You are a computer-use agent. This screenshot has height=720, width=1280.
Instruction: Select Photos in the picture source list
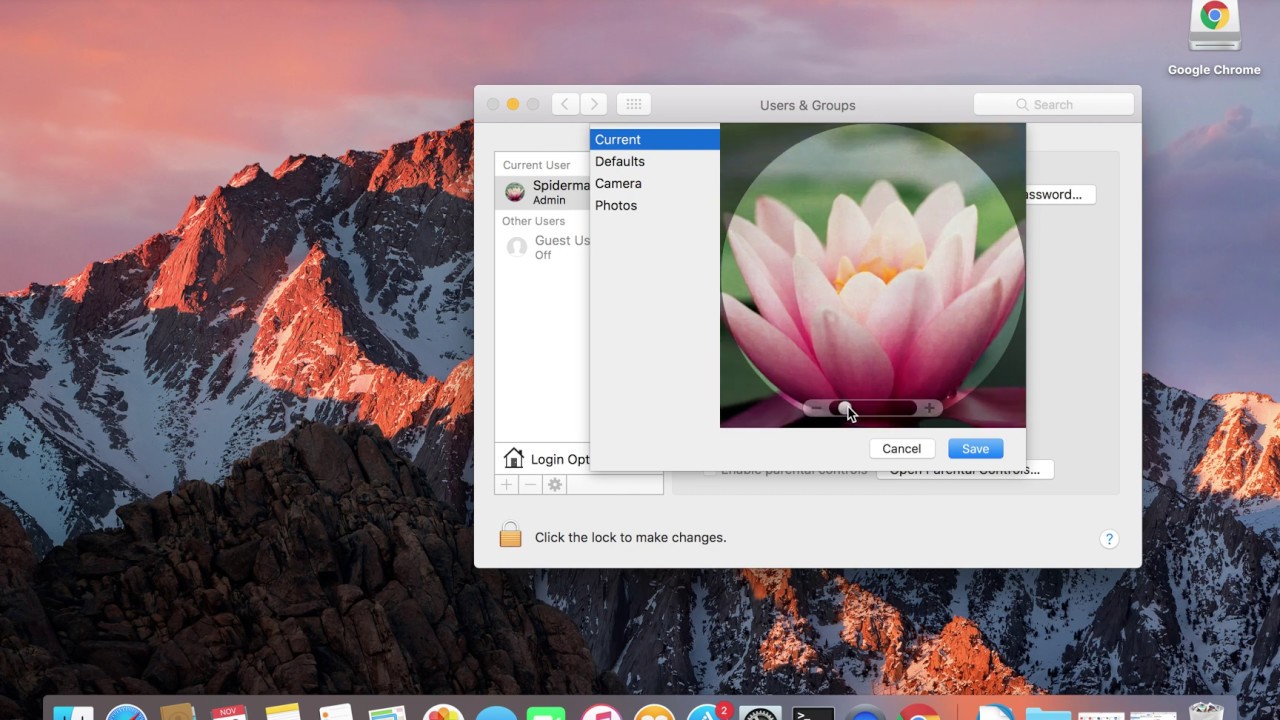coord(655,205)
